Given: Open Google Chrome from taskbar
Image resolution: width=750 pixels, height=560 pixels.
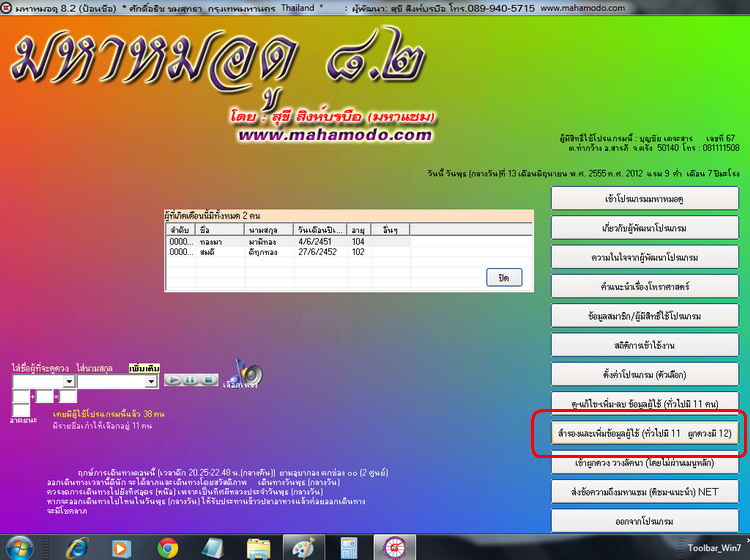Looking at the screenshot, I should [167, 548].
